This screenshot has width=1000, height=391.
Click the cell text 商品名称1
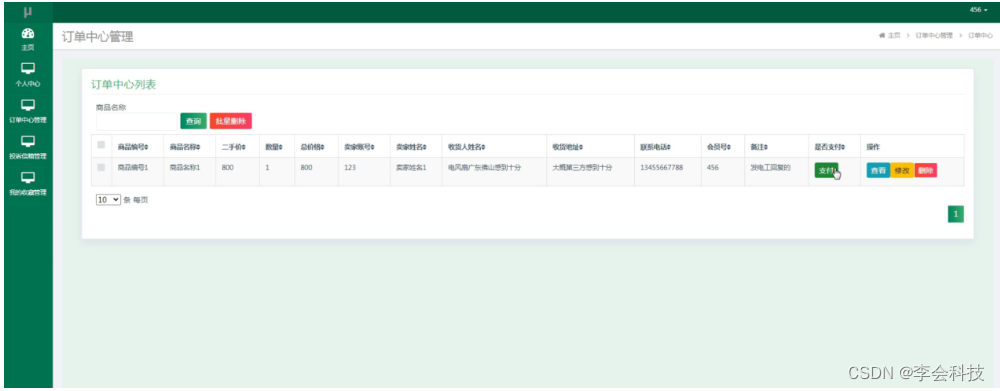185,168
